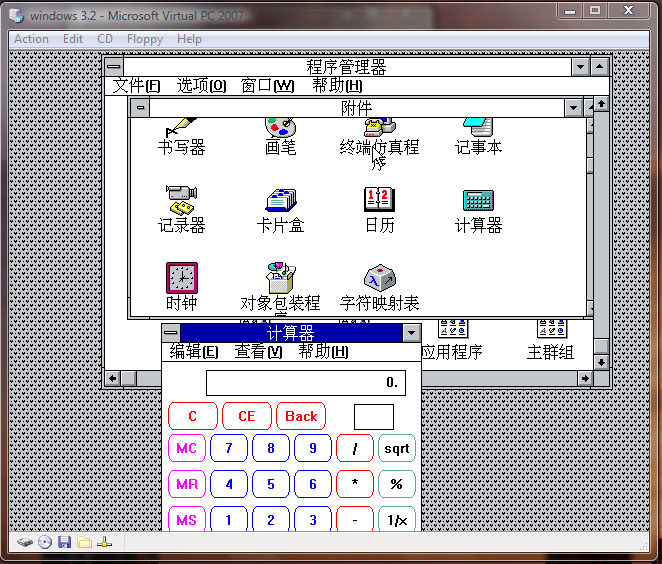
Task: Click the MR memory recall button
Action: (187, 484)
